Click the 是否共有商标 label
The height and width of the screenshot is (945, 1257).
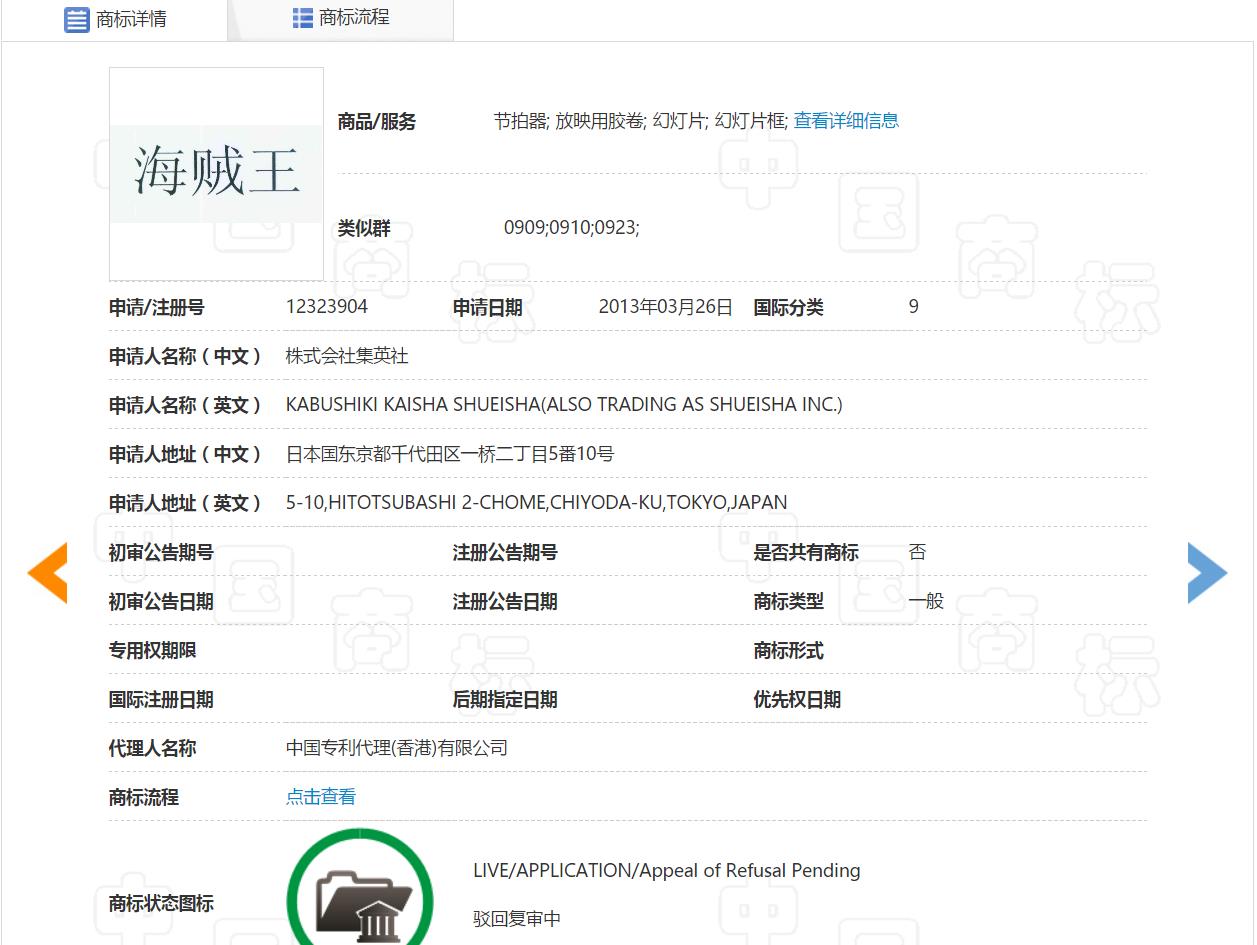click(x=806, y=552)
